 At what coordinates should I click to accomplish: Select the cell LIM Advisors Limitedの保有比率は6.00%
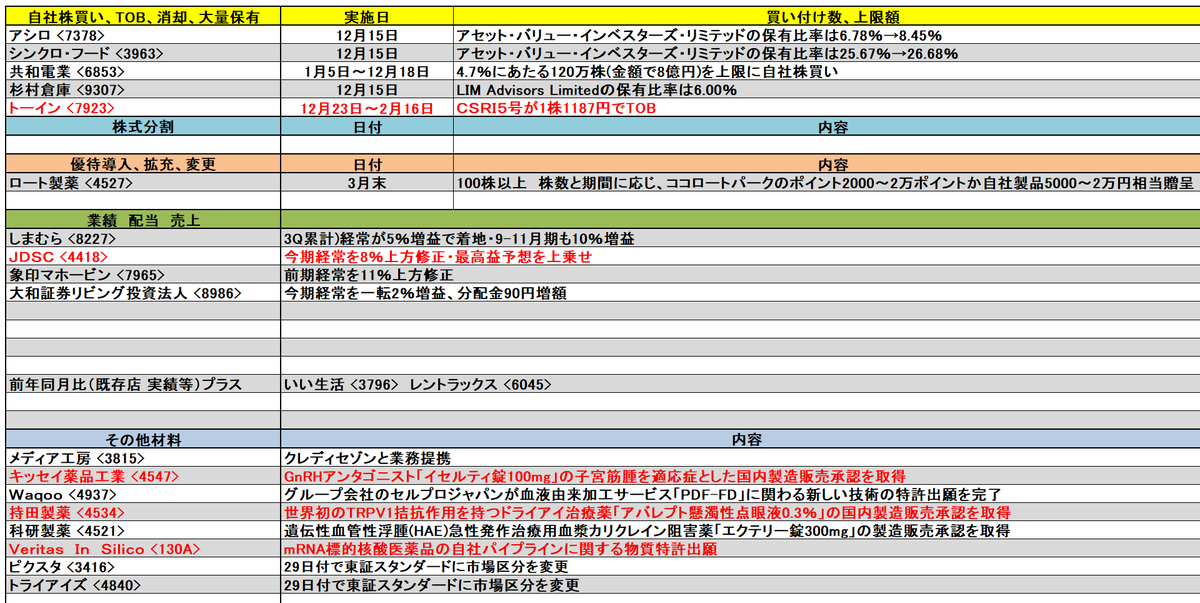[x=826, y=89]
